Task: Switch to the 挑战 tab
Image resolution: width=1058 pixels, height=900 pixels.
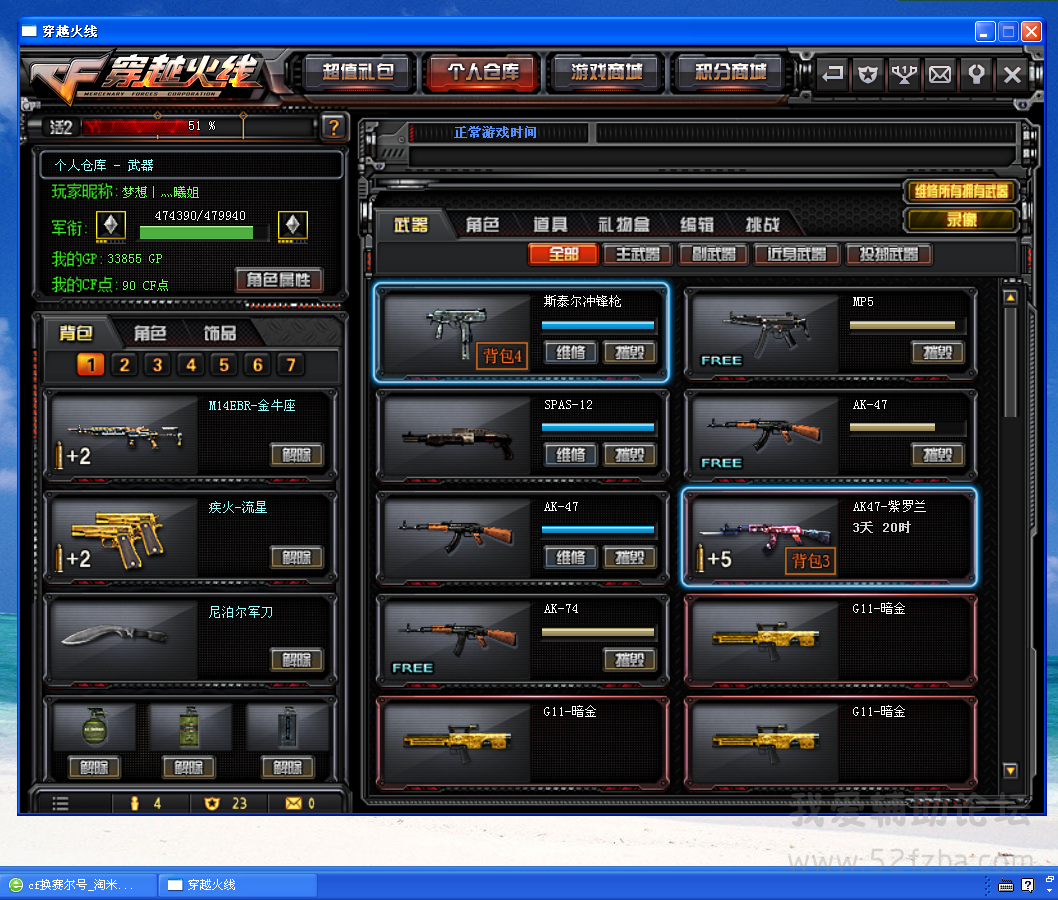Action: click(x=762, y=224)
